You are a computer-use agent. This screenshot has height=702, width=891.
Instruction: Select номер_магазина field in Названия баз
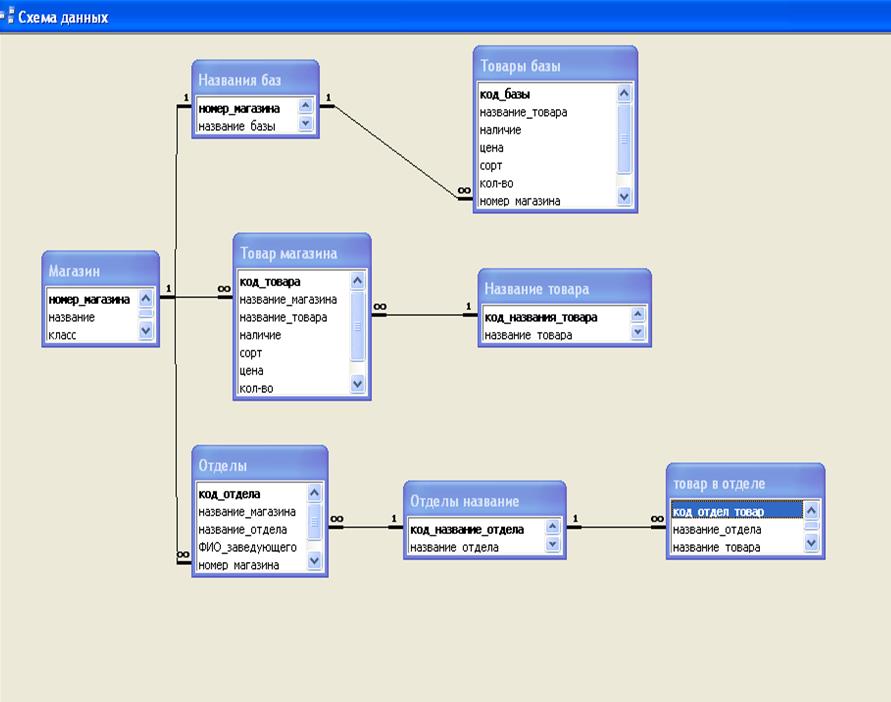[x=247, y=108]
